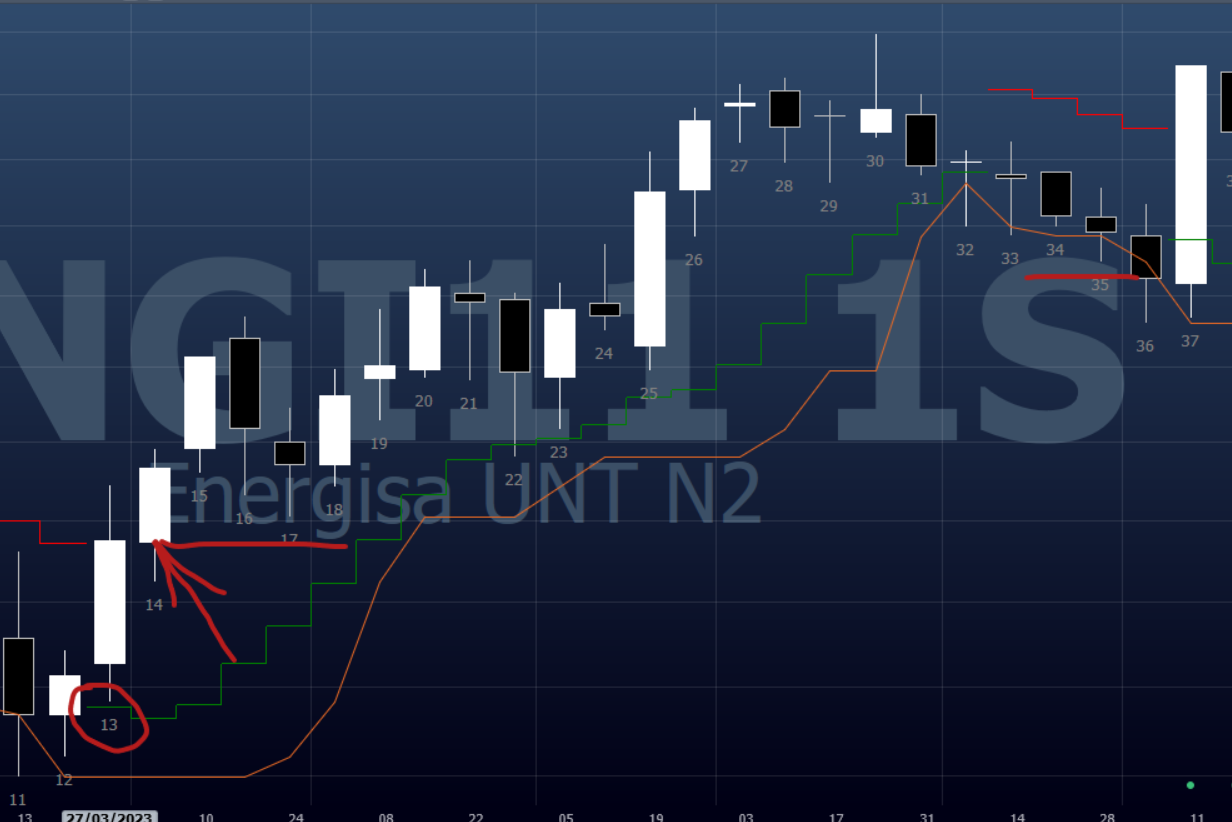Image resolution: width=1232 pixels, height=822 pixels.
Task: Click the Energisa UNT N2 watermark text
Action: click(460, 495)
